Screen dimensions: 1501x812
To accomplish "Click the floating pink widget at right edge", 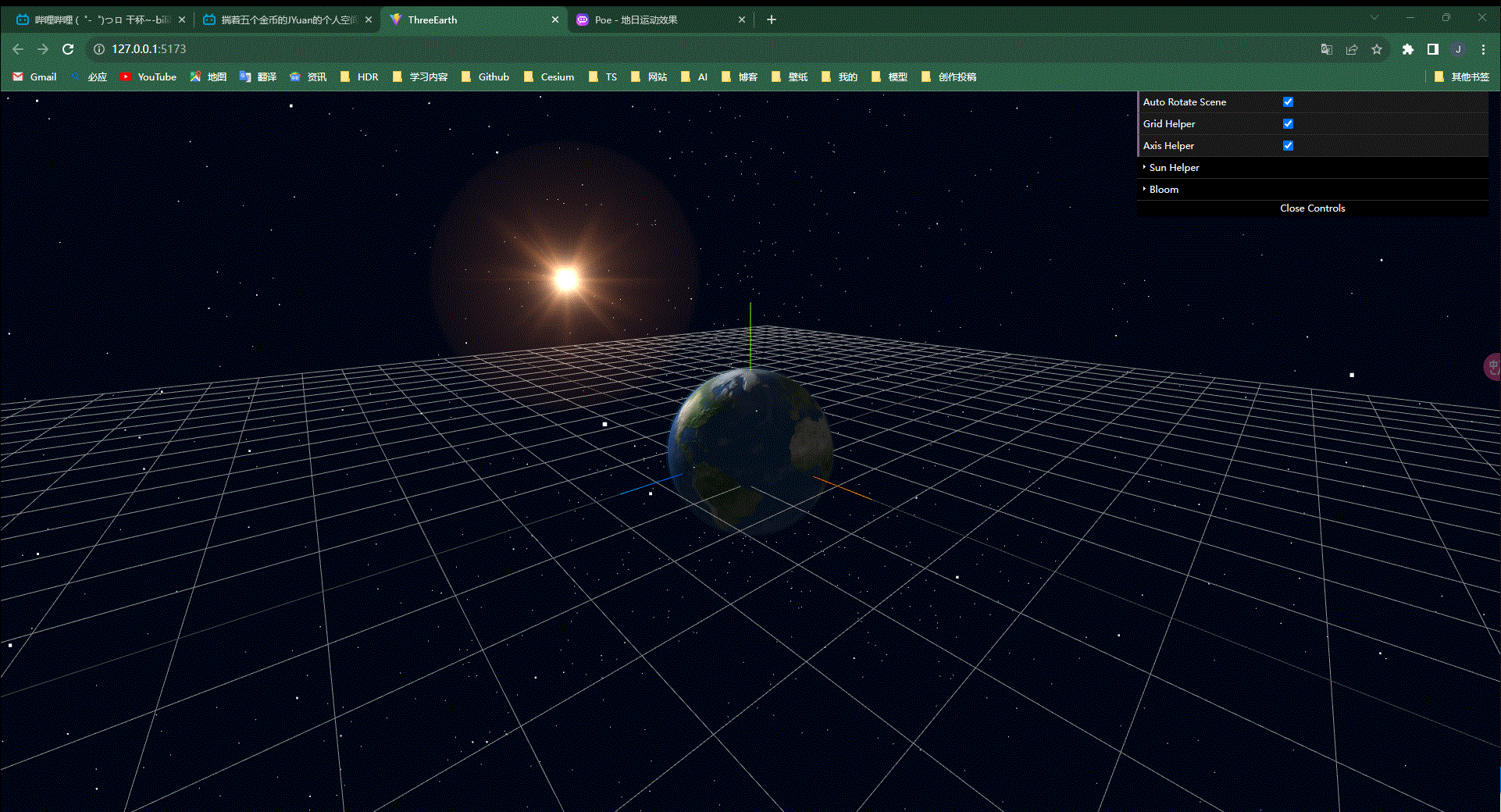I will (1492, 366).
